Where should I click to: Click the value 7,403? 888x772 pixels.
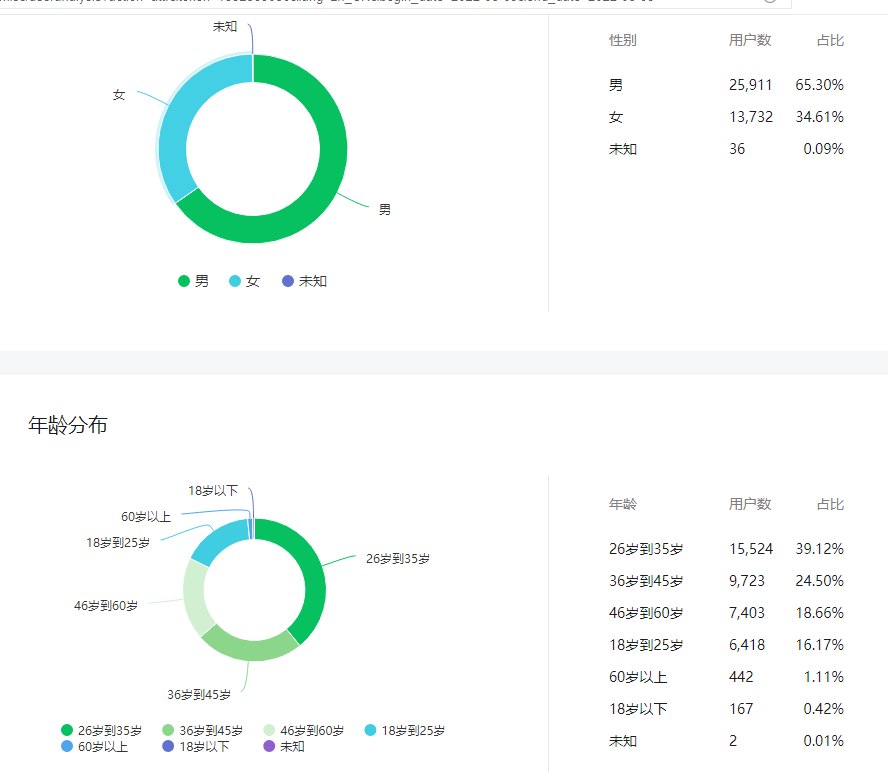[746, 613]
